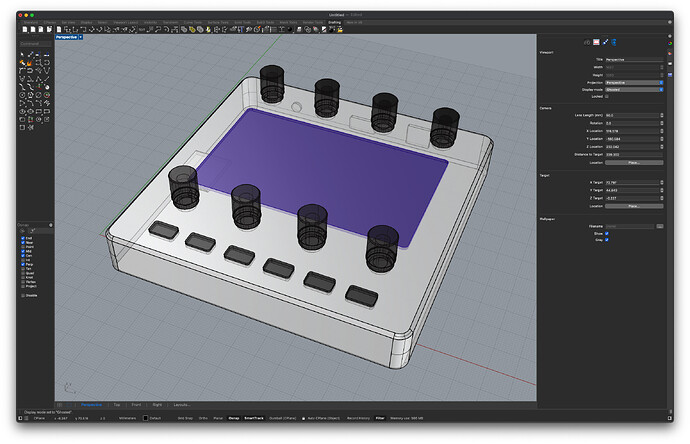Toggle Grid Snap in status bar
Image resolution: width=690 pixels, height=444 pixels.
click(x=185, y=418)
